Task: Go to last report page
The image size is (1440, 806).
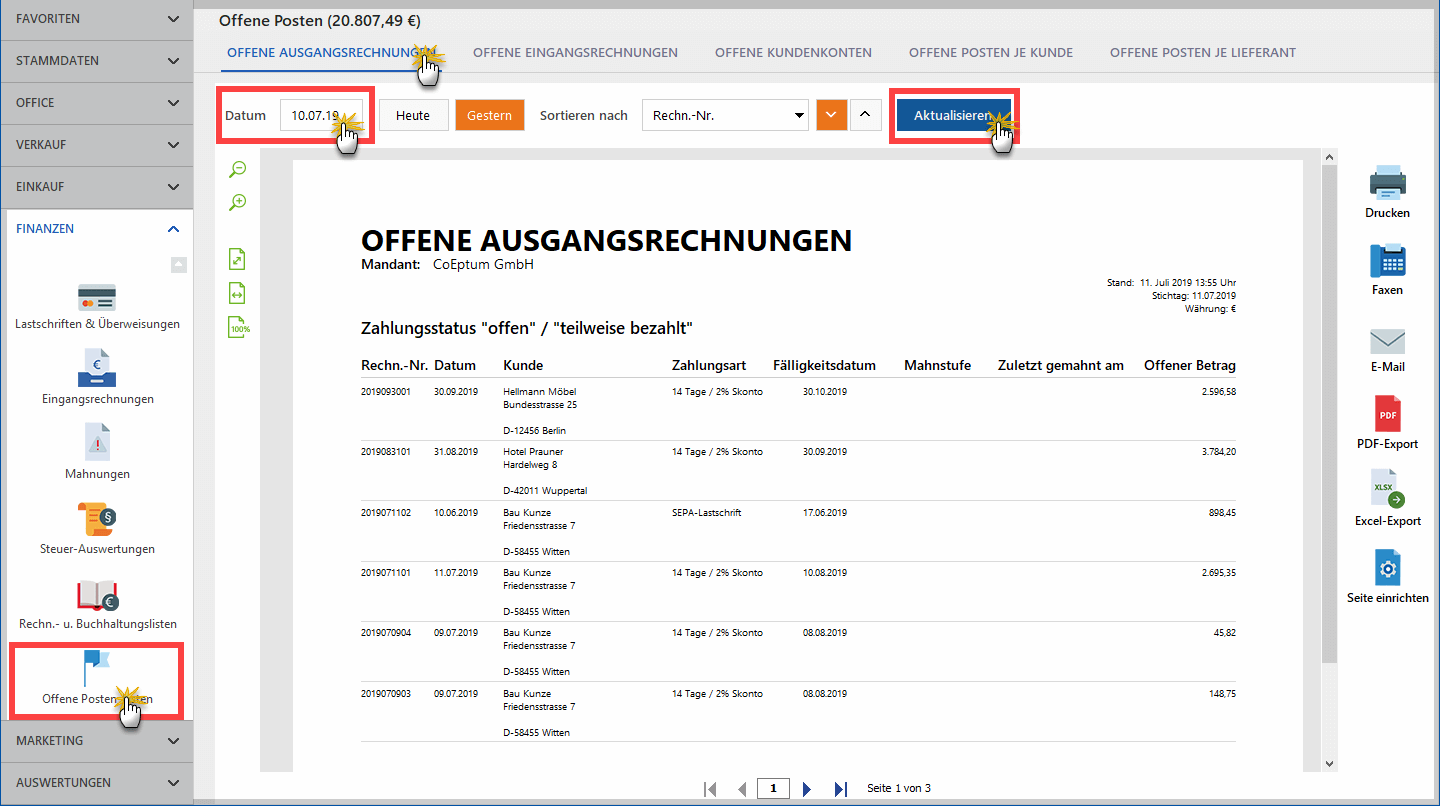Action: click(x=841, y=789)
